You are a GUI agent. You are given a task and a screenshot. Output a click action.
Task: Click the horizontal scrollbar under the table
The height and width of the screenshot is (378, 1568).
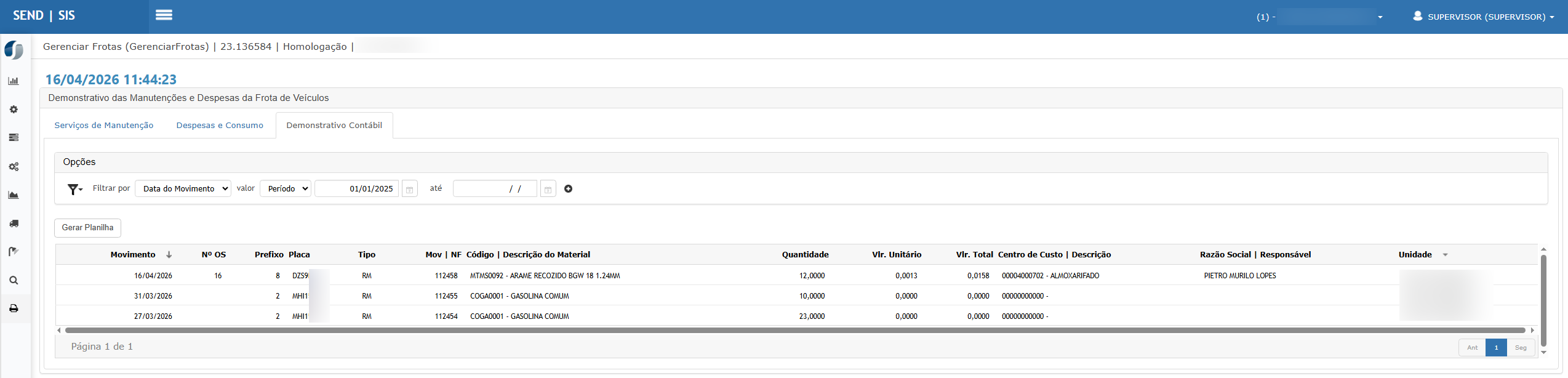794,331
